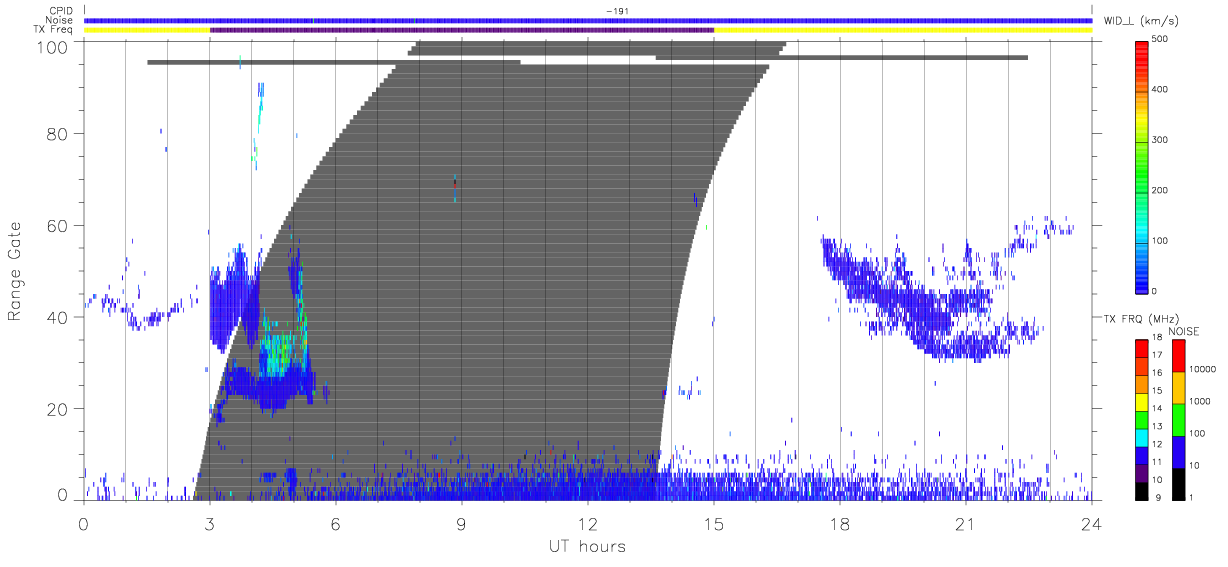
Task: Click the 24 tick on UT hours axis
Action: pyautogui.click(x=1092, y=522)
